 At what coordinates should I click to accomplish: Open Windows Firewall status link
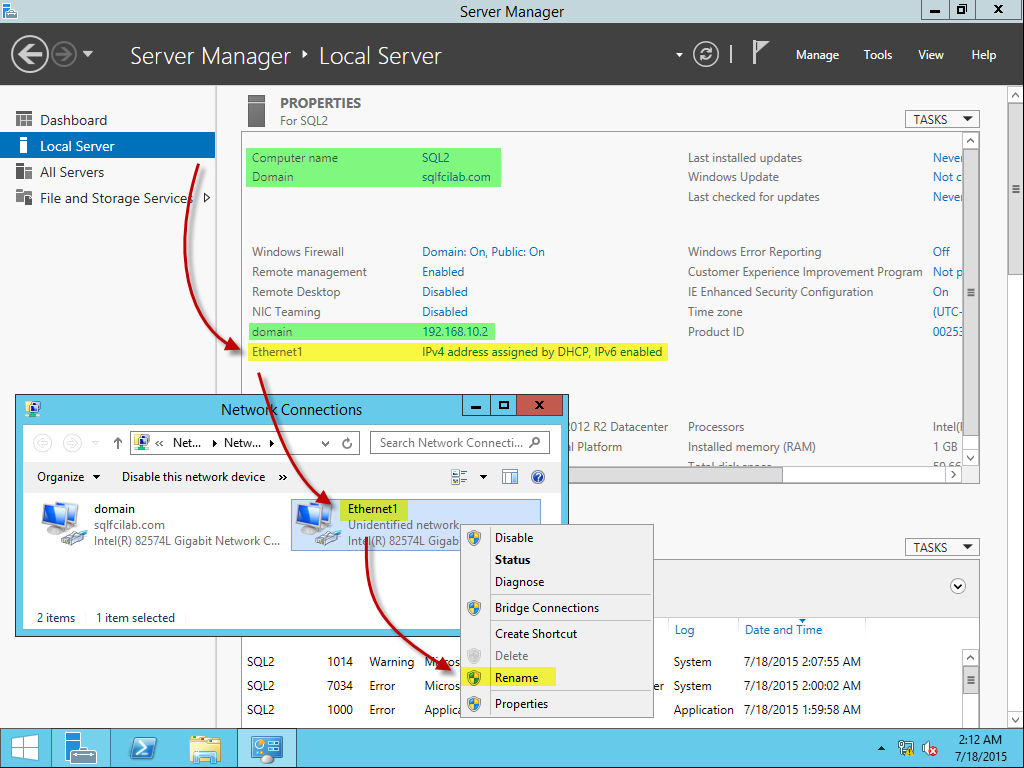483,251
